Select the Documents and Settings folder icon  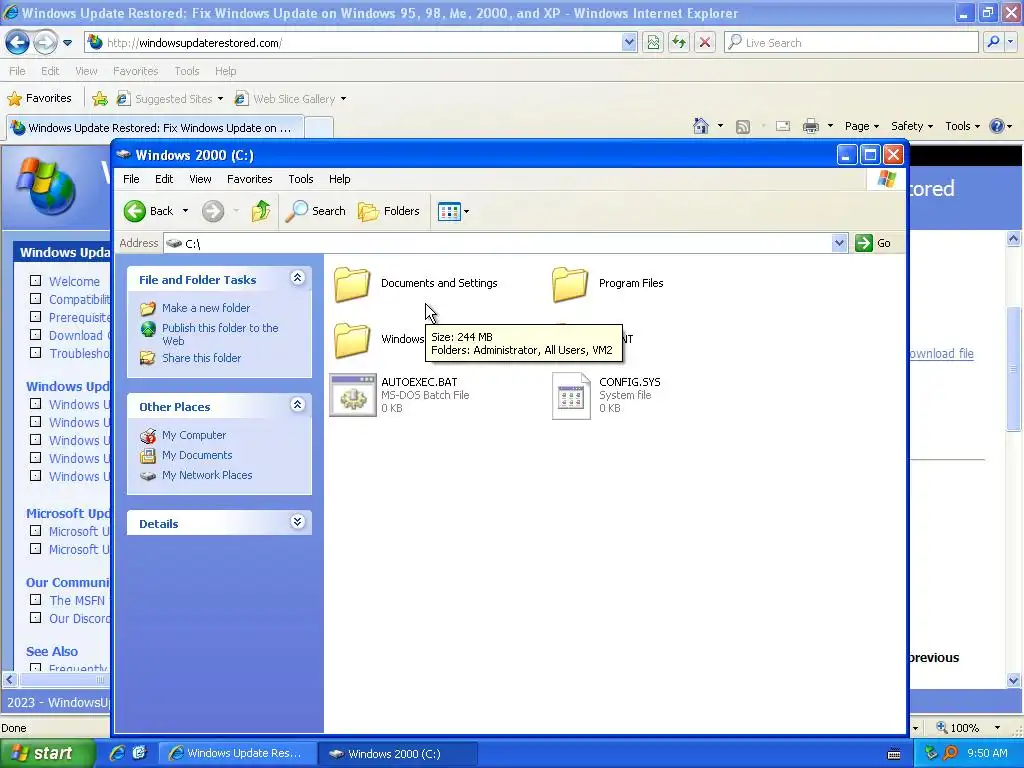[x=352, y=284]
